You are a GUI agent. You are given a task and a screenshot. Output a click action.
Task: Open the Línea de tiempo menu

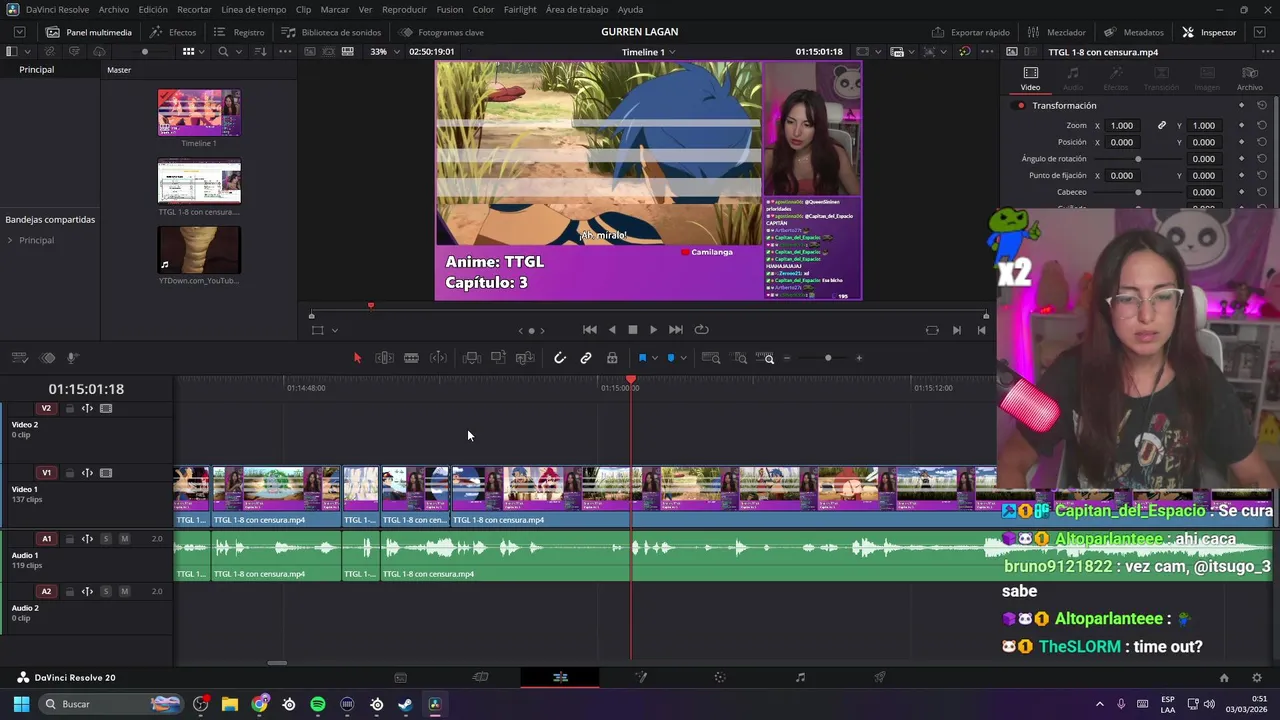253,9
